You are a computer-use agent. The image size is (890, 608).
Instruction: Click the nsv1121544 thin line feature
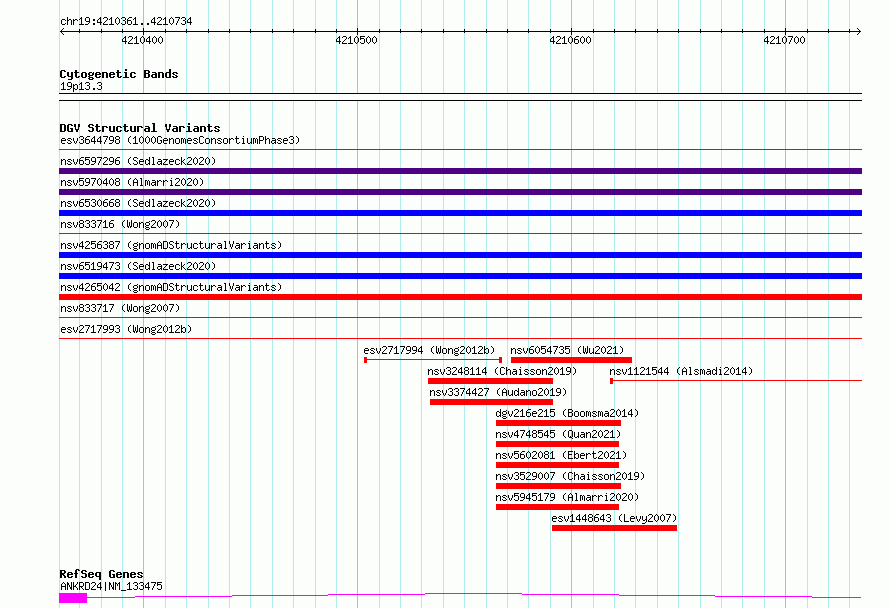(736, 381)
